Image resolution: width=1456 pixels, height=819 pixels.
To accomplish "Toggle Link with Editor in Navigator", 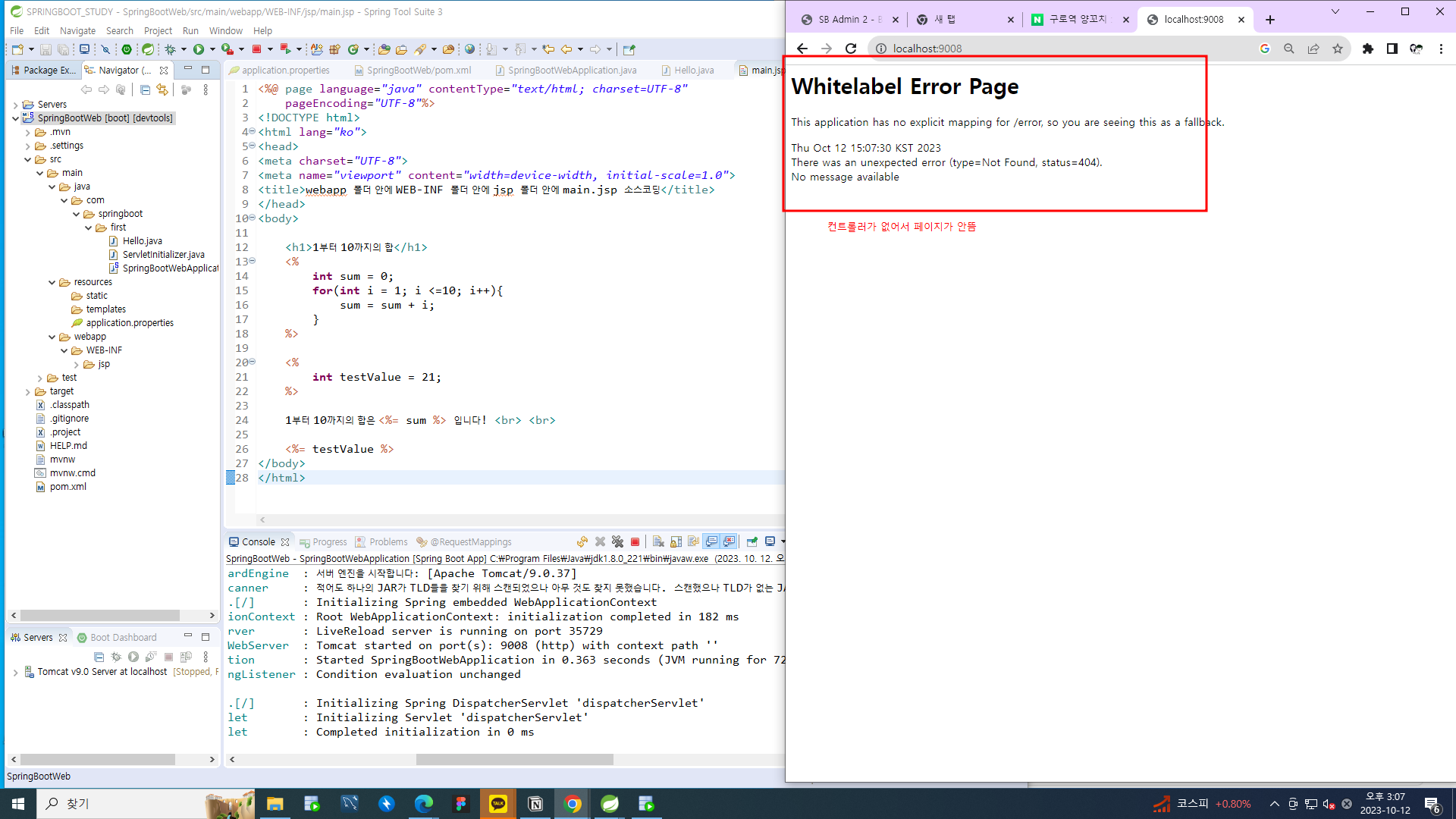I will click(x=162, y=89).
